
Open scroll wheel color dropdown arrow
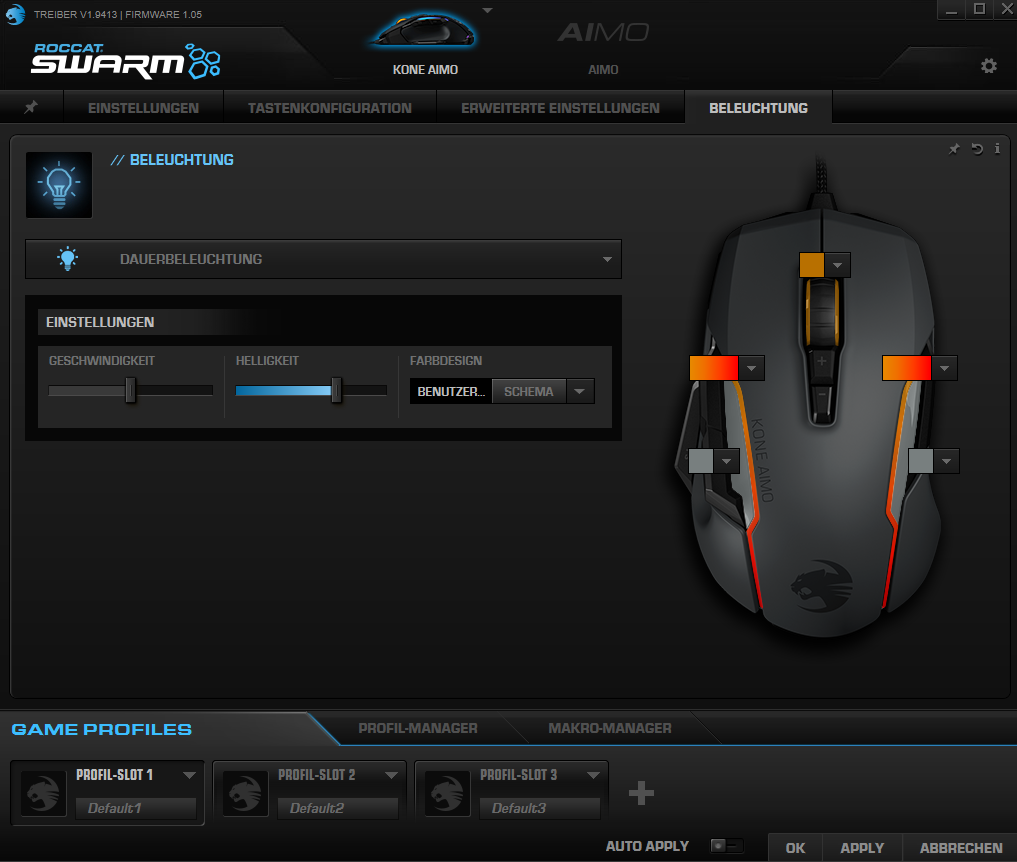click(x=837, y=265)
